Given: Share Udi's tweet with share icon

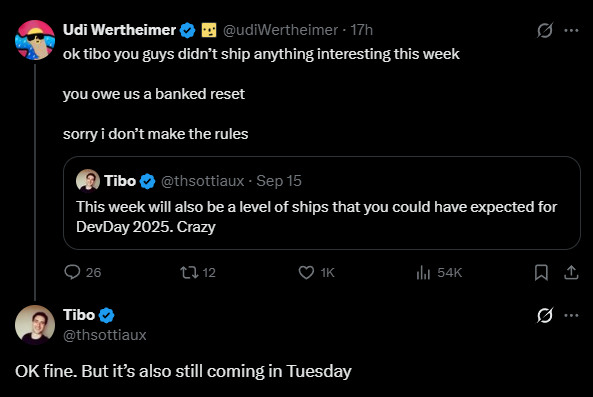Looking at the screenshot, I should pyautogui.click(x=571, y=272).
